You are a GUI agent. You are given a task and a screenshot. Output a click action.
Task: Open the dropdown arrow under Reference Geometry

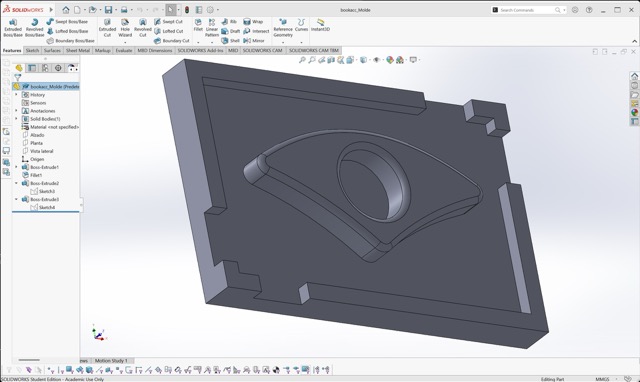283,42
